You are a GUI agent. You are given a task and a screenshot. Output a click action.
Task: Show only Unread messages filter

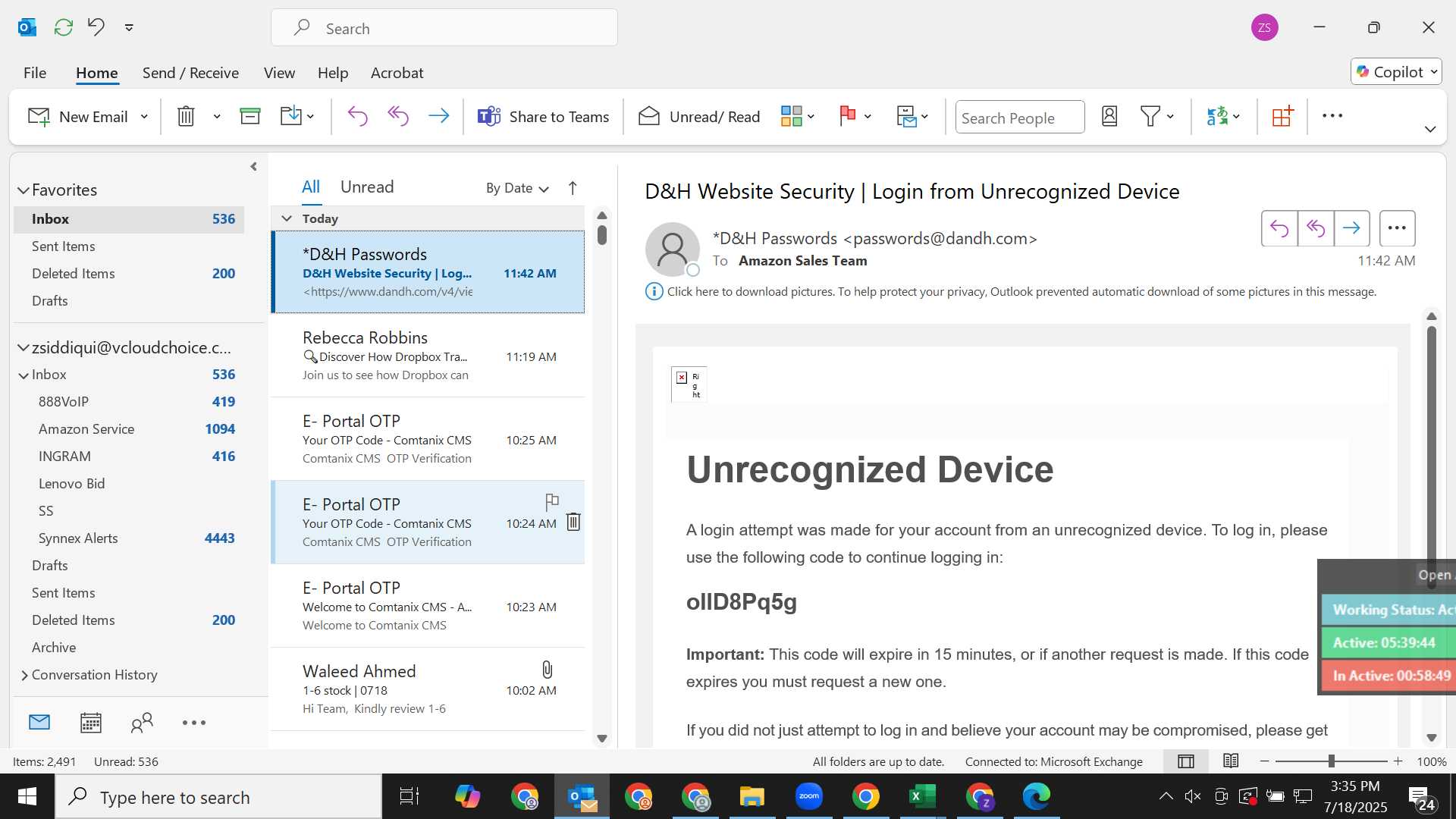point(367,187)
